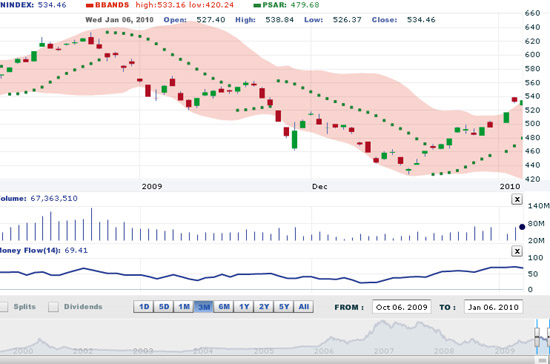Edit the TO date field
Image resolution: width=550 pixels, height=364 pixels.
494,307
